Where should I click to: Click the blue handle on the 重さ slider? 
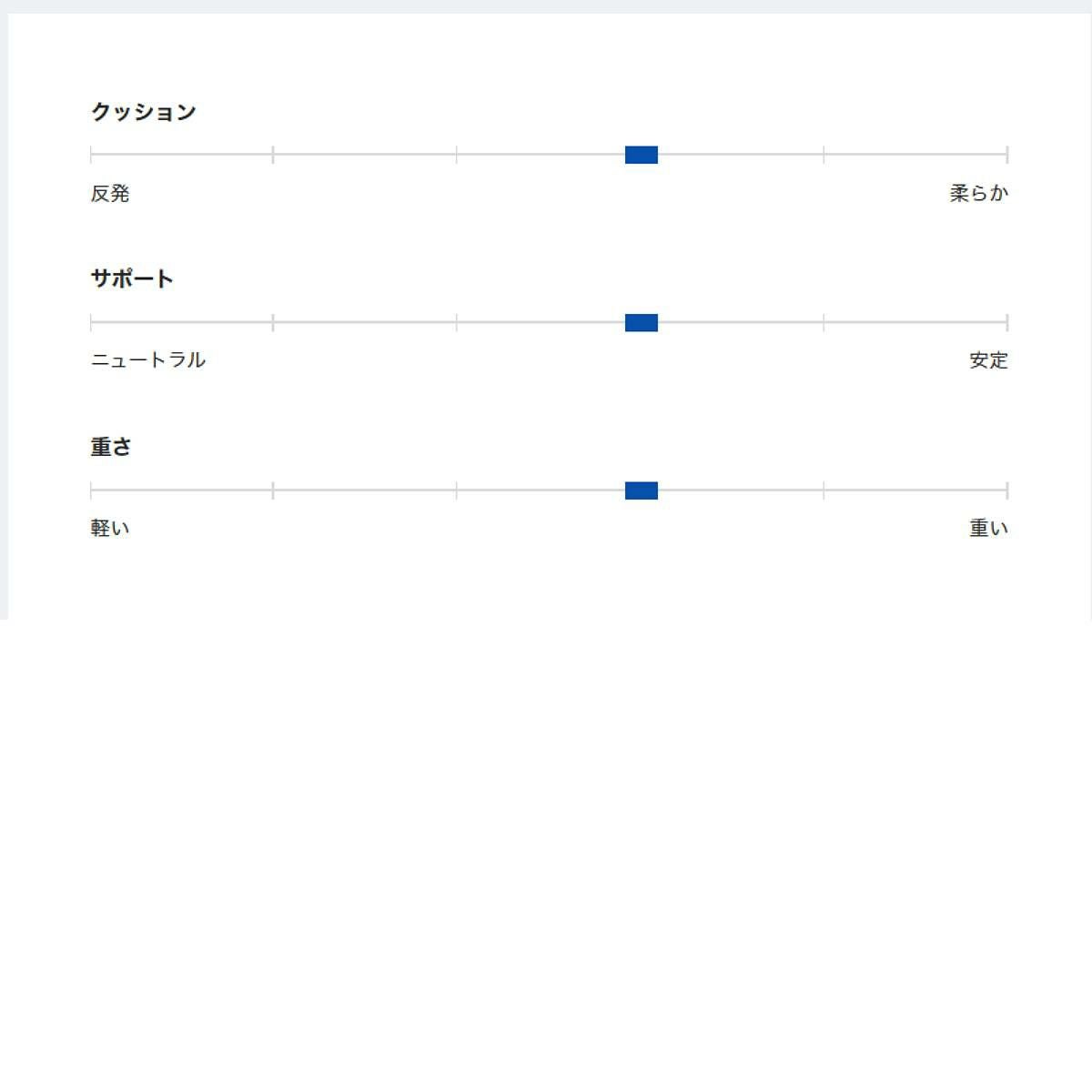click(641, 491)
